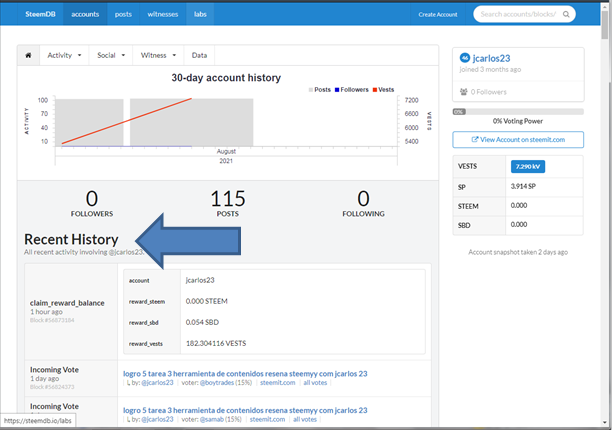
Task: Toggle the Posts legend marker in chart
Action: click(x=311, y=90)
